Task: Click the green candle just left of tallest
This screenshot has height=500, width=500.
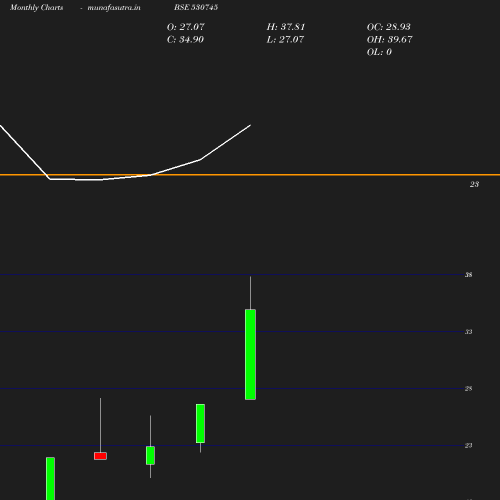Action: pos(200,423)
